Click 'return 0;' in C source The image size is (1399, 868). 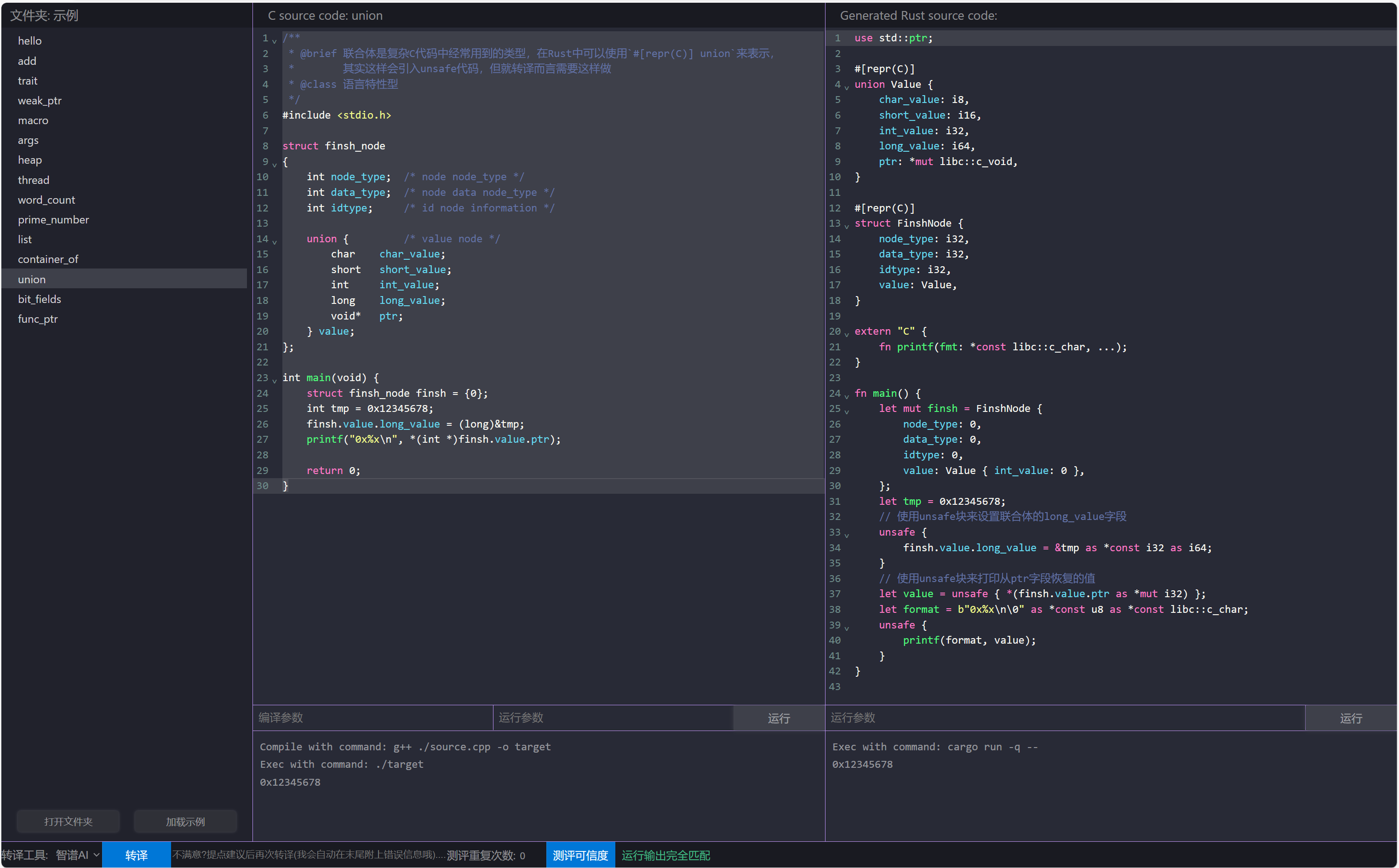click(x=334, y=470)
